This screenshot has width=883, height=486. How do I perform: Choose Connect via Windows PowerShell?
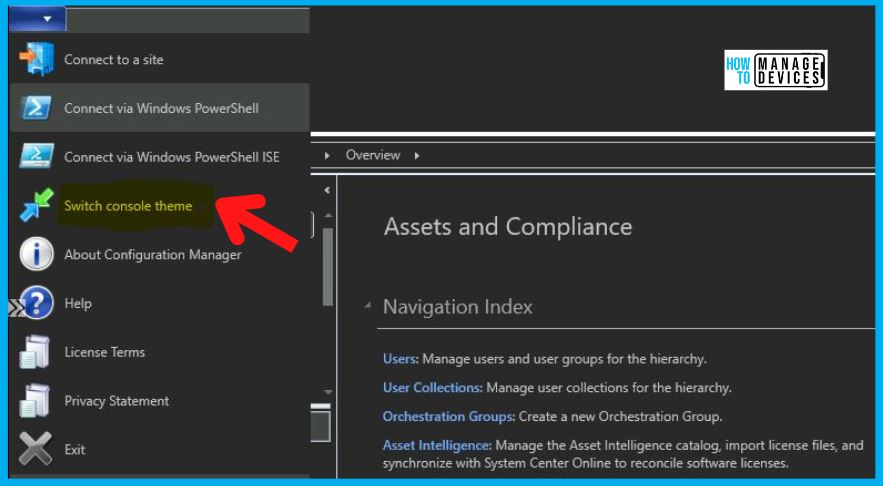pos(162,108)
